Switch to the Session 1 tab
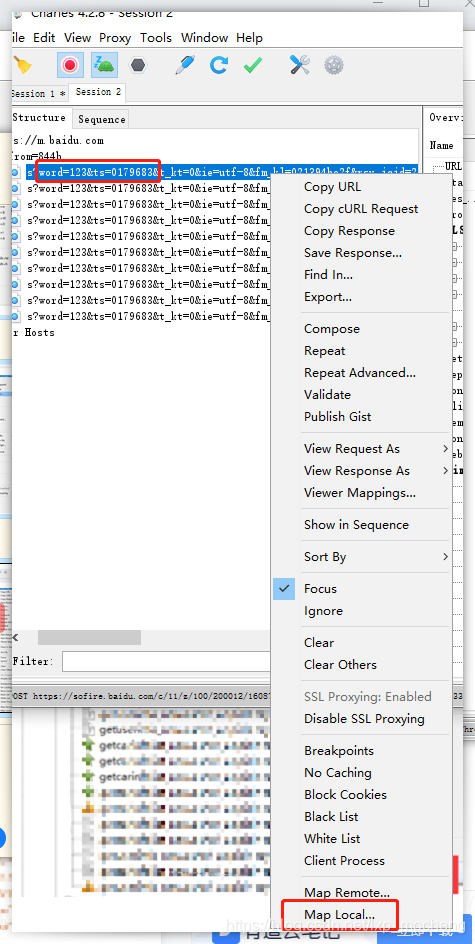475x944 pixels. 38,93
